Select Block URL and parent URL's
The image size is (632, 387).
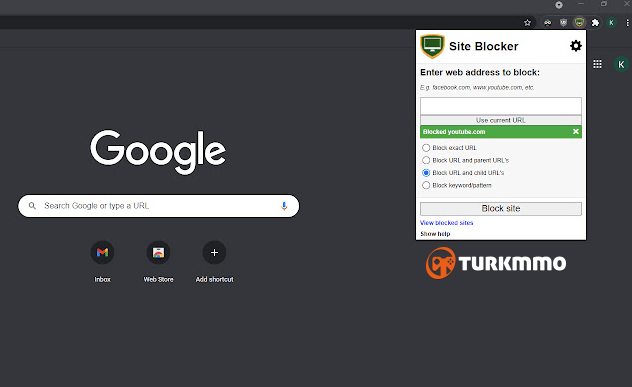pos(426,160)
